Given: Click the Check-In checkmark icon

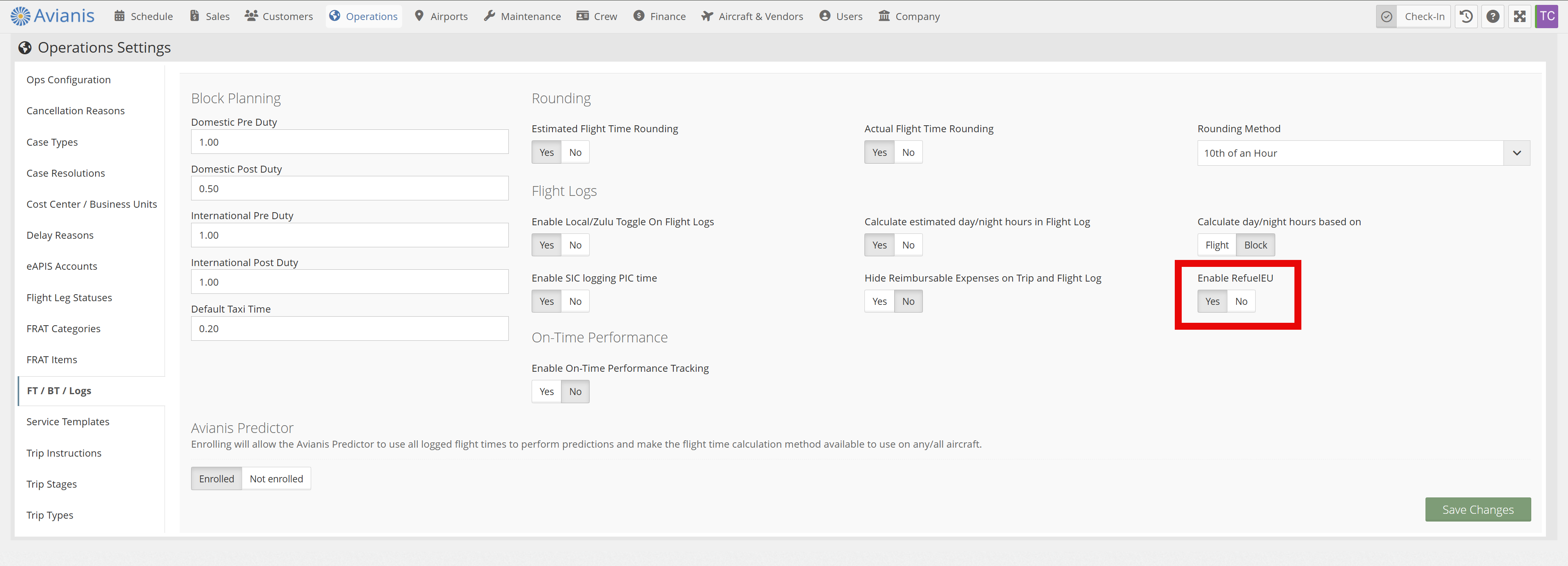Looking at the screenshot, I should pyautogui.click(x=1386, y=16).
